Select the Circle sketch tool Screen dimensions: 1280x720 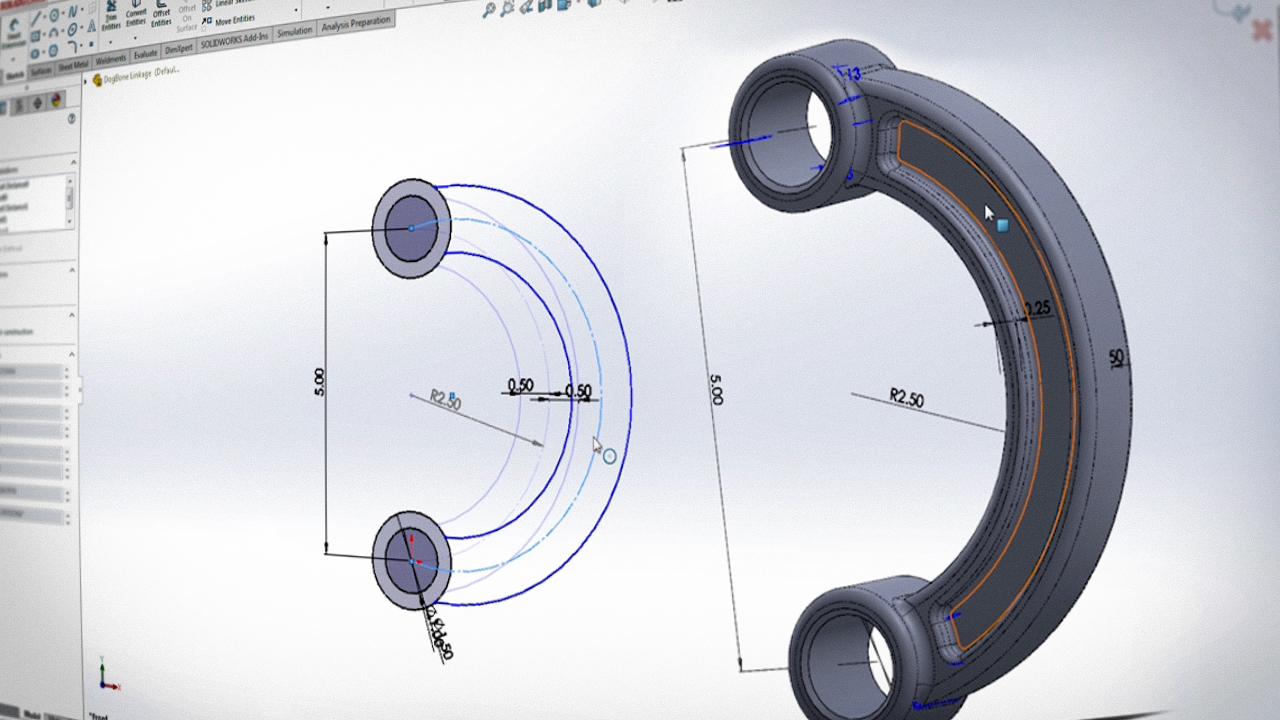pyautogui.click(x=54, y=15)
